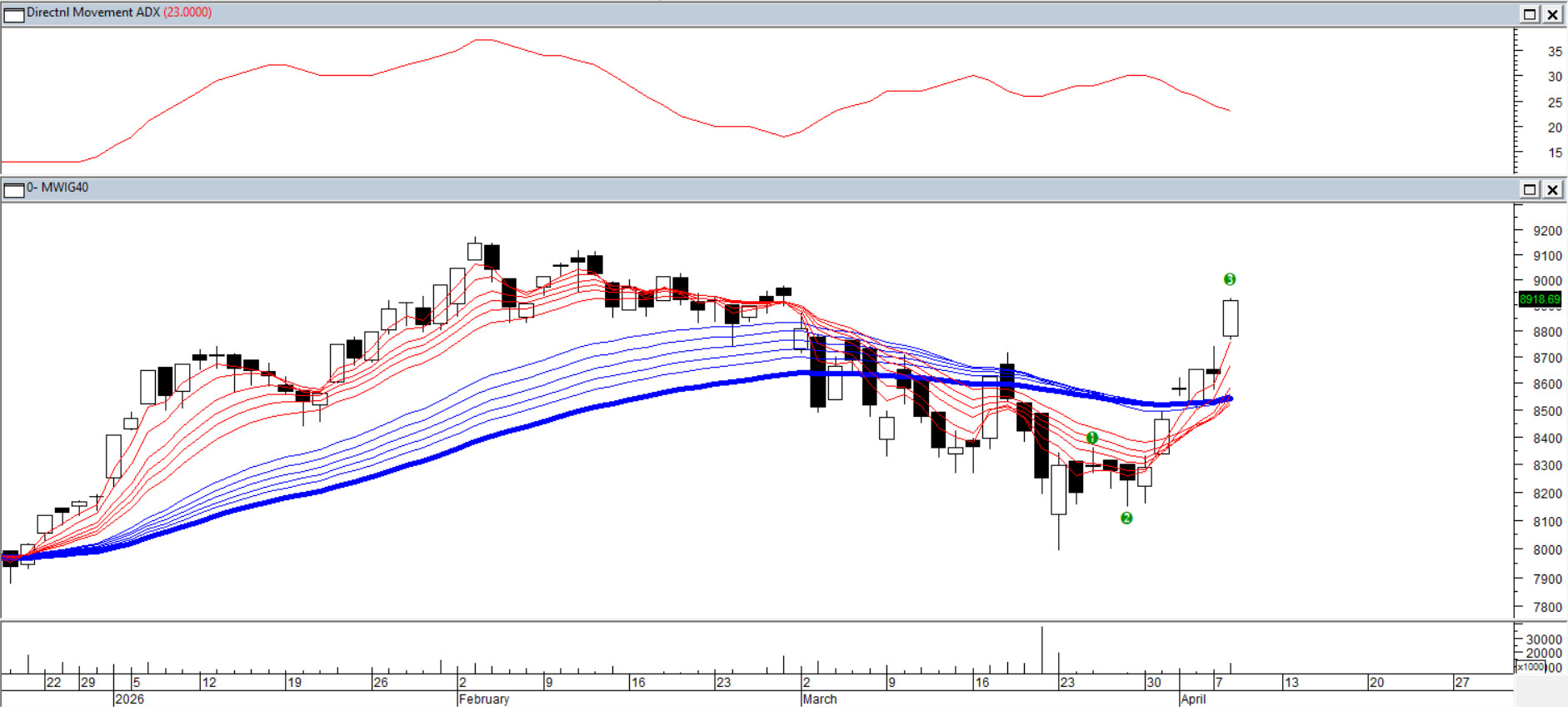Screen dimensions: 1568x707
Task: Click the April label on date axis
Action: pos(1193,699)
